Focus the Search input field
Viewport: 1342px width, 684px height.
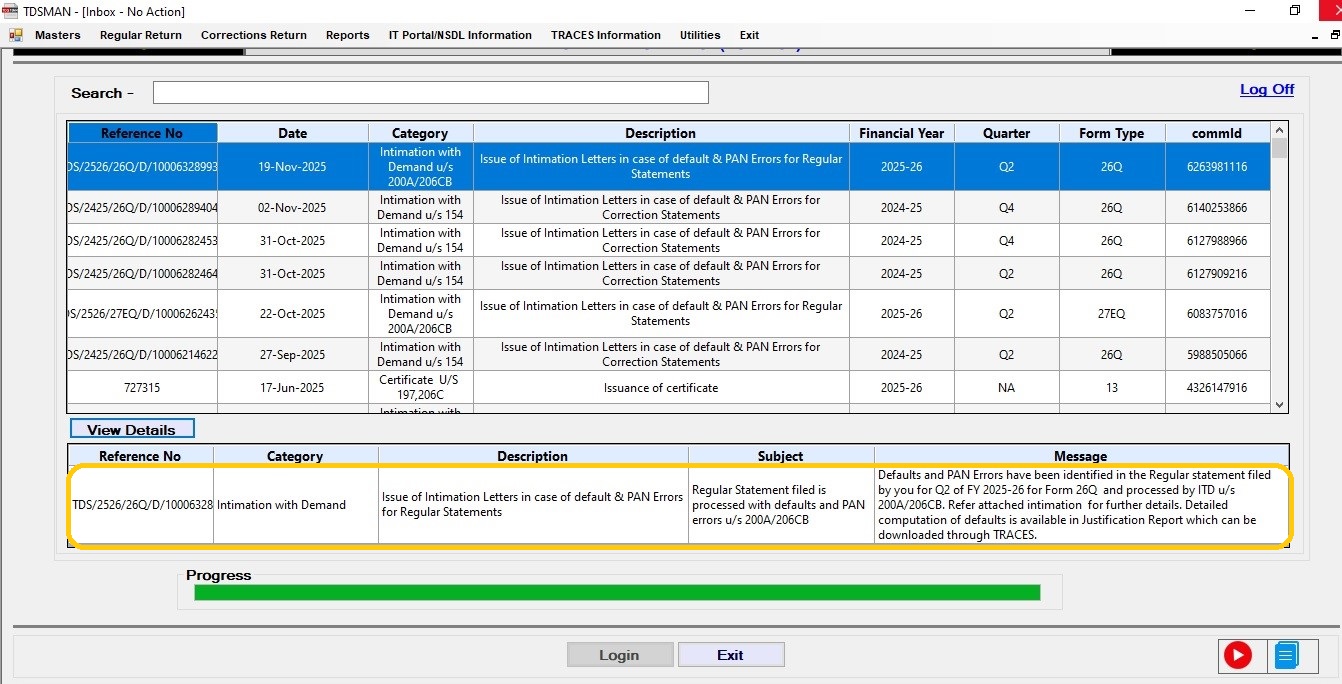click(x=430, y=93)
